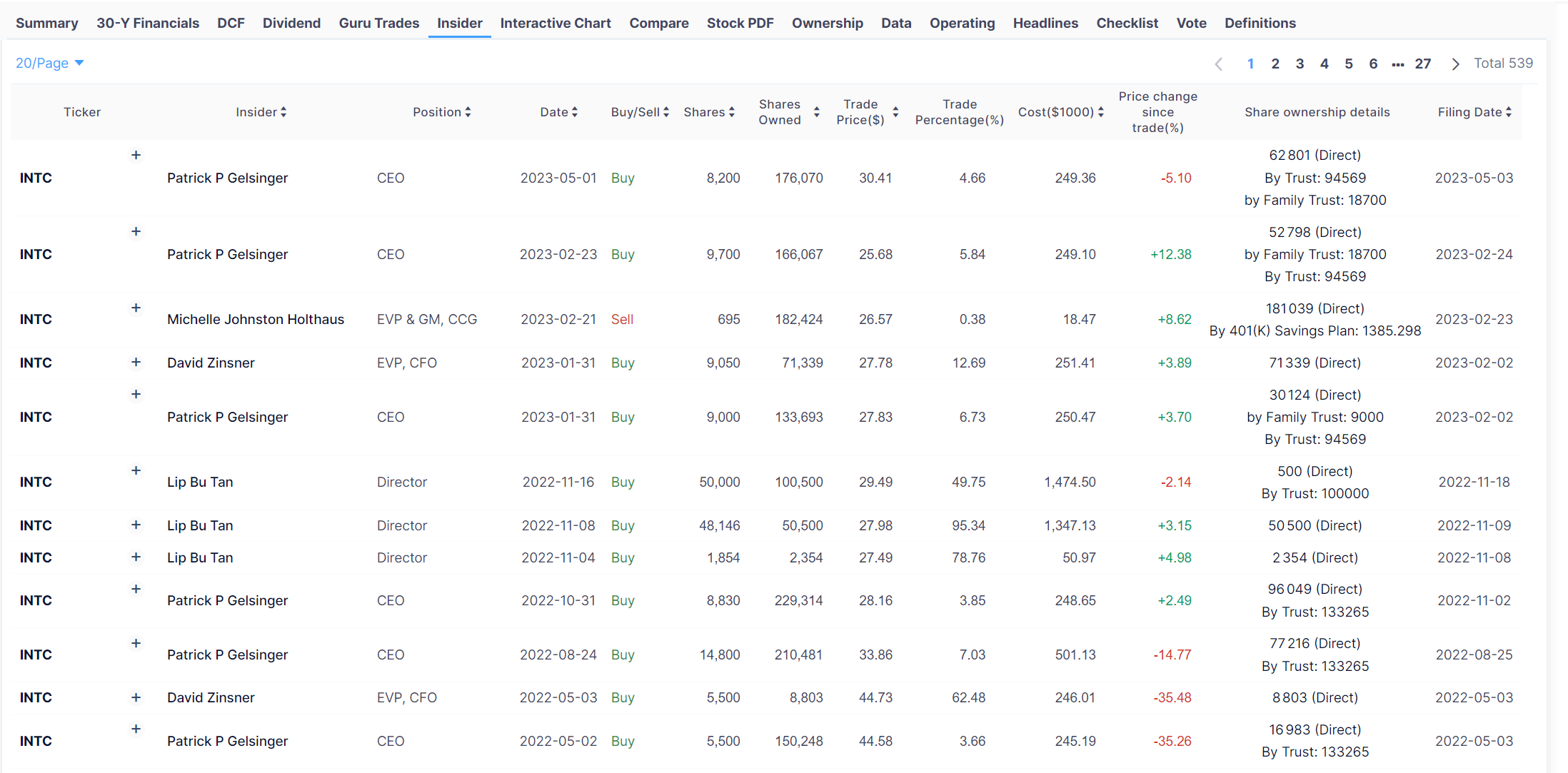This screenshot has height=773, width=1568.
Task: Expand Gelsinger 2022-10-31 trade row
Action: 136,589
